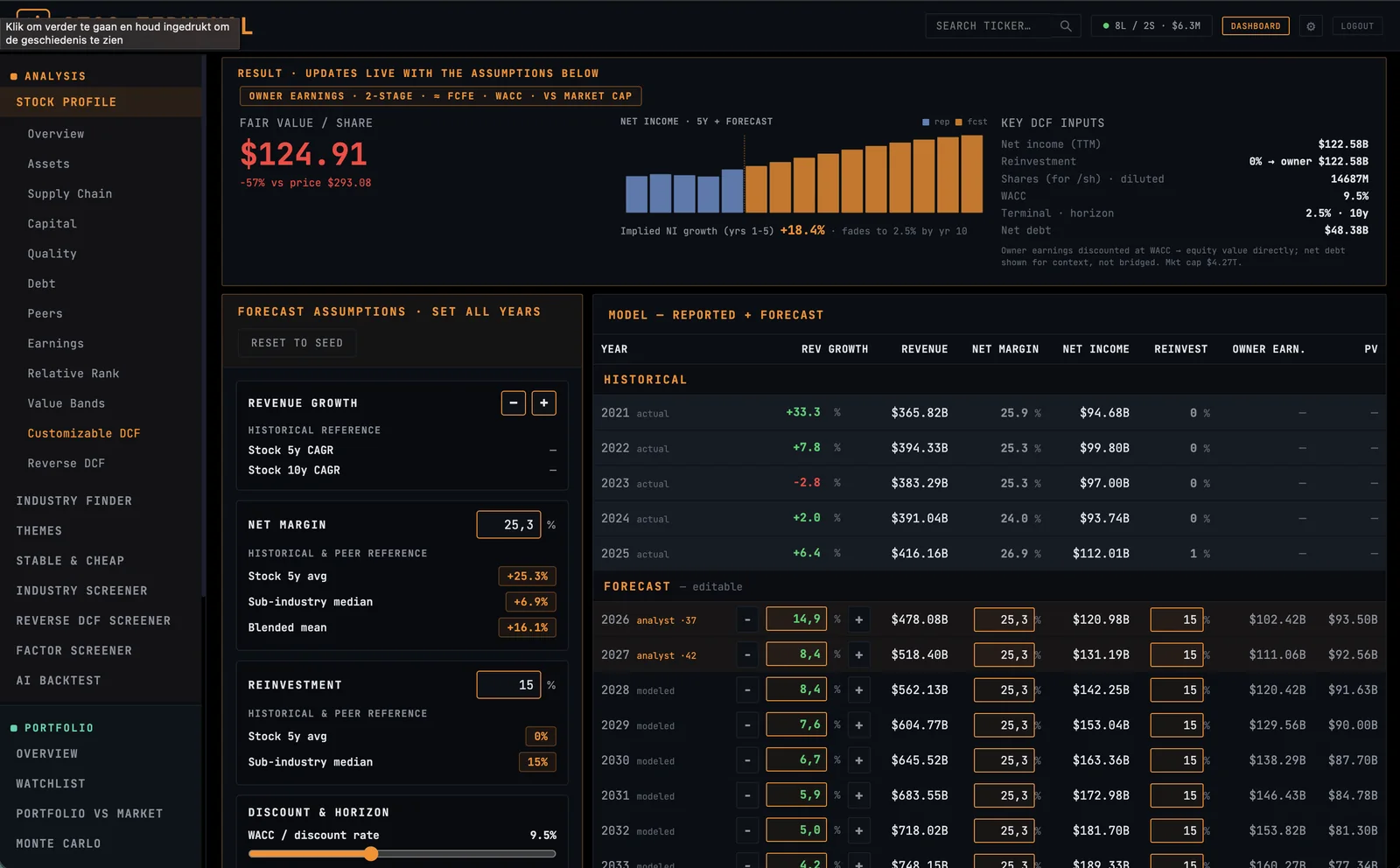Click the Search Ticker input field
Image resolution: width=1400 pixels, height=868 pixels.
pos(1003,26)
